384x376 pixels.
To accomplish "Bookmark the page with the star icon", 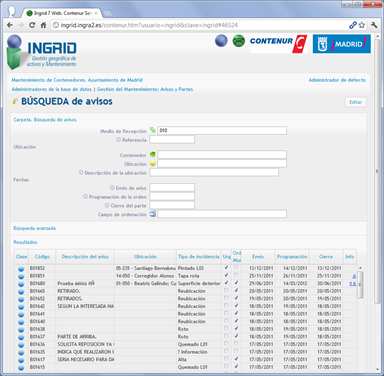I will tap(362, 25).
